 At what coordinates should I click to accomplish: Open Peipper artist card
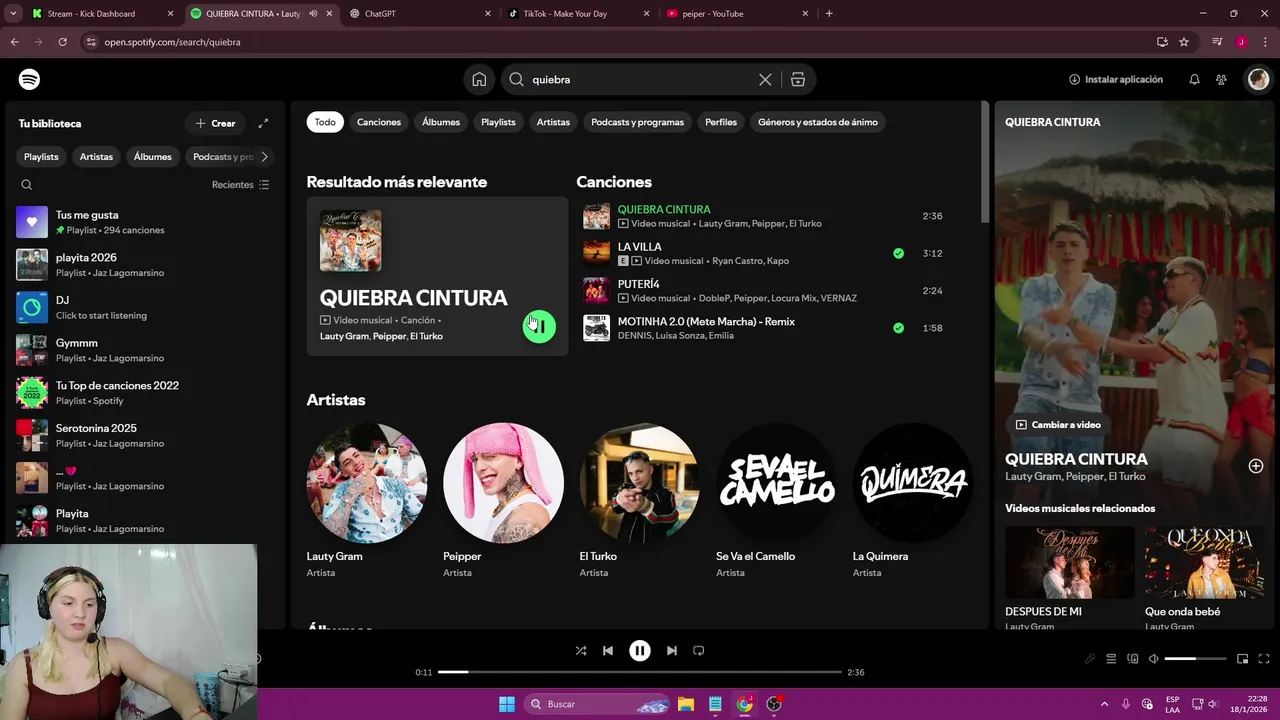[503, 499]
